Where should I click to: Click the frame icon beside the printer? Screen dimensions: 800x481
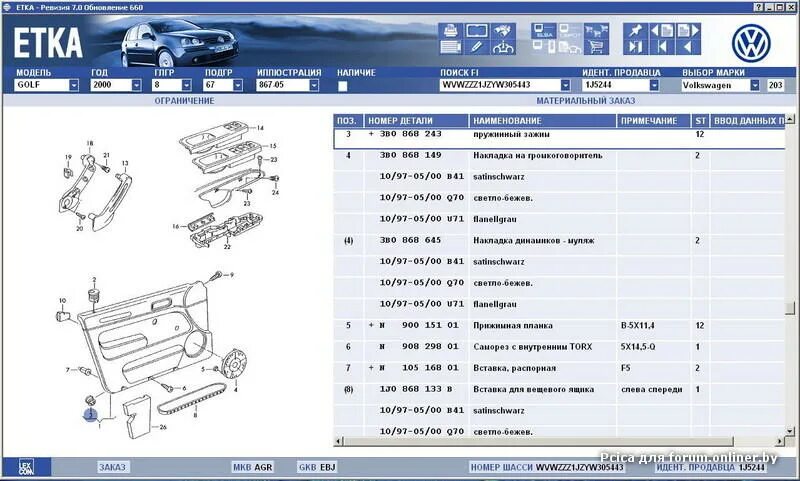click(x=476, y=31)
